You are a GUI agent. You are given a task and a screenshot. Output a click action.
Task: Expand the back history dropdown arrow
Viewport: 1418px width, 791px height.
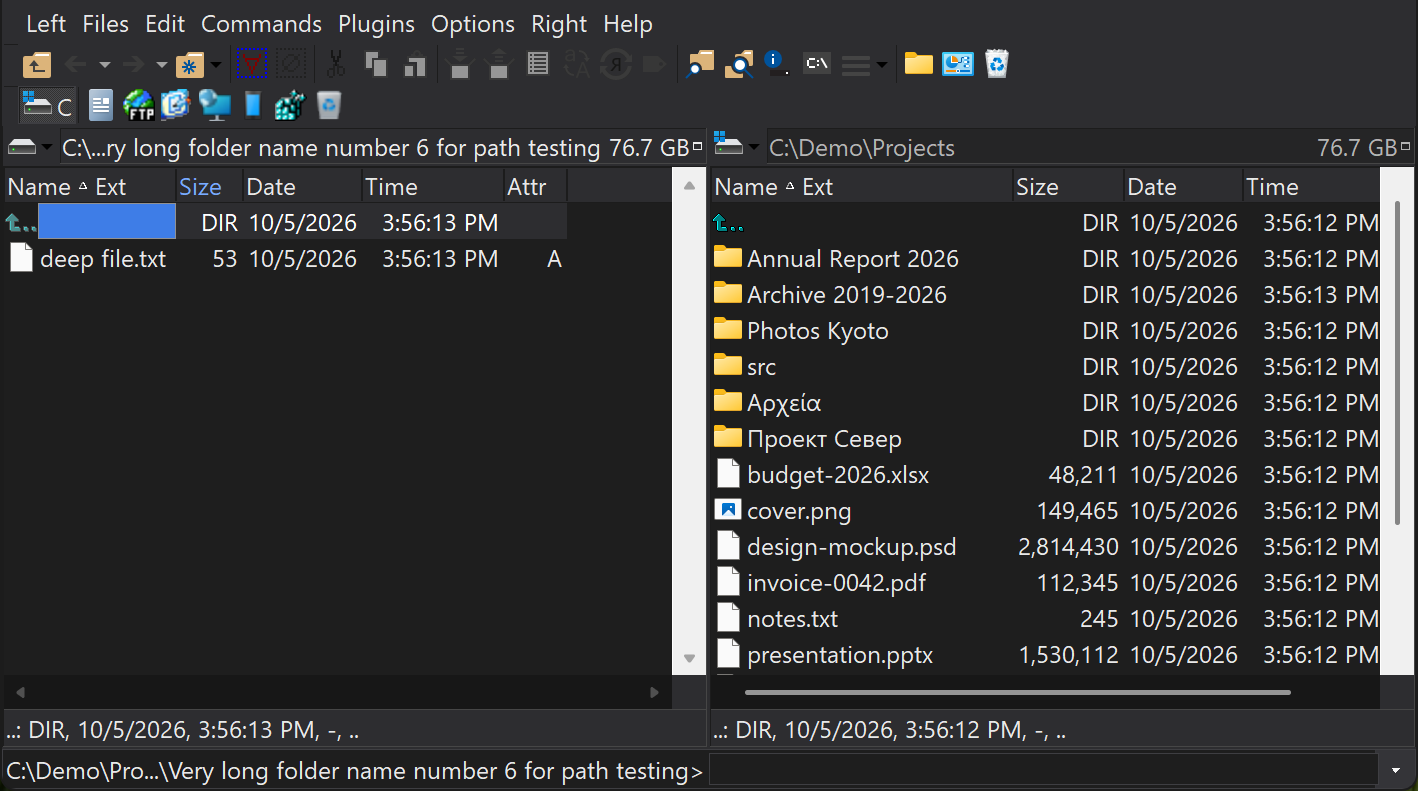105,66
